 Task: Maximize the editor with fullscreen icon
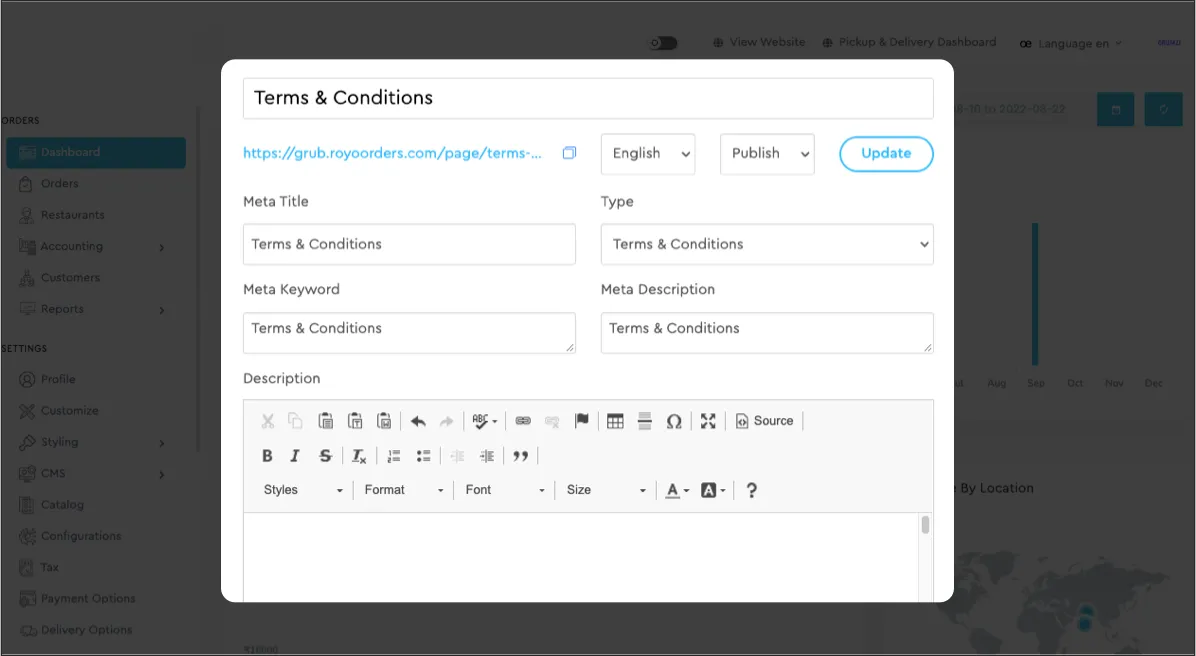(x=708, y=421)
